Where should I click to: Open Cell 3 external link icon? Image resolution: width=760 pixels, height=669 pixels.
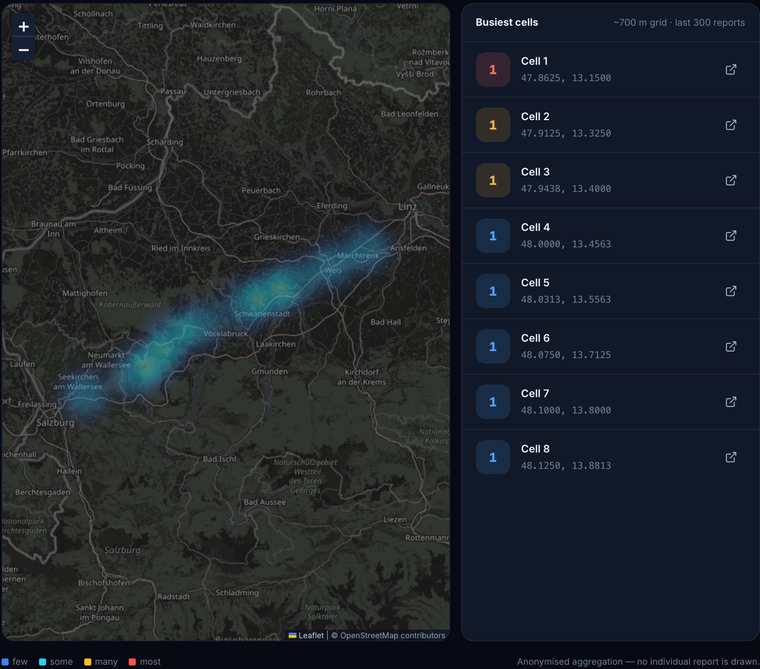tap(731, 180)
